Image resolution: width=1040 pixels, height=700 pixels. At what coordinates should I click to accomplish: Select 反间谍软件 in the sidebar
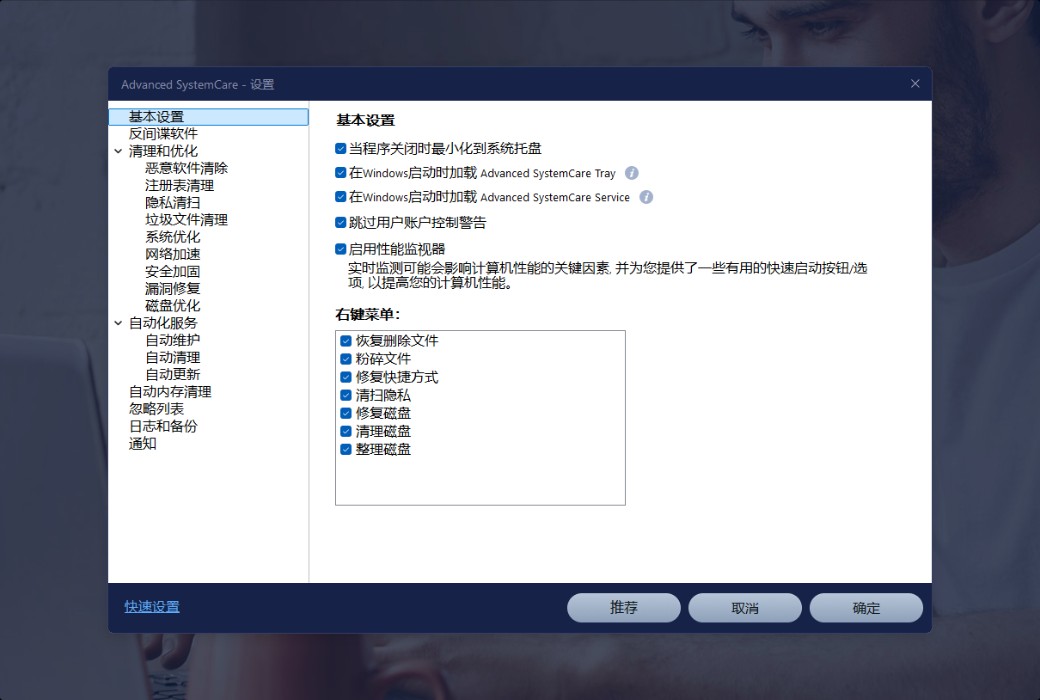[163, 134]
